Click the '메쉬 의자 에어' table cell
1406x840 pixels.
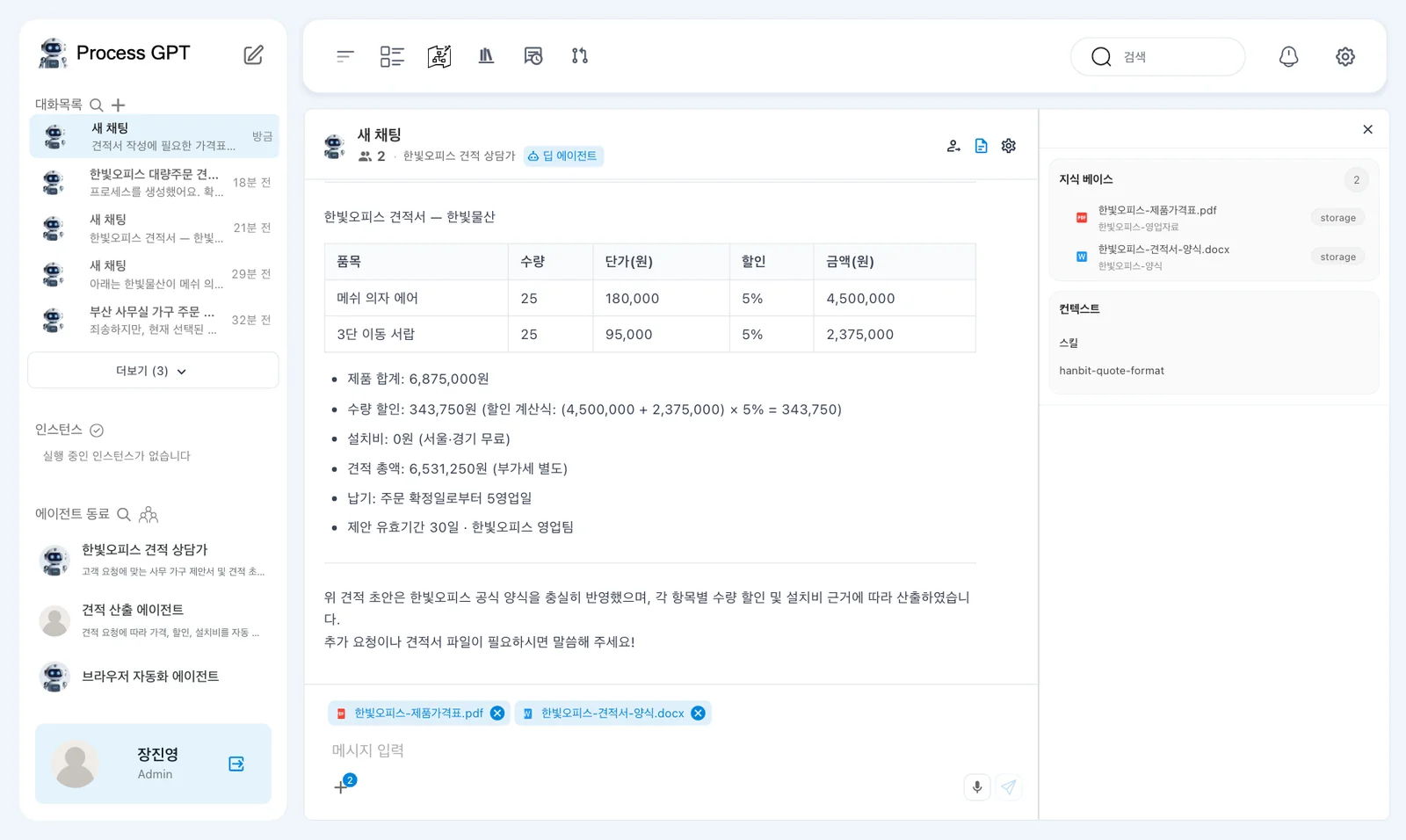[417, 299]
